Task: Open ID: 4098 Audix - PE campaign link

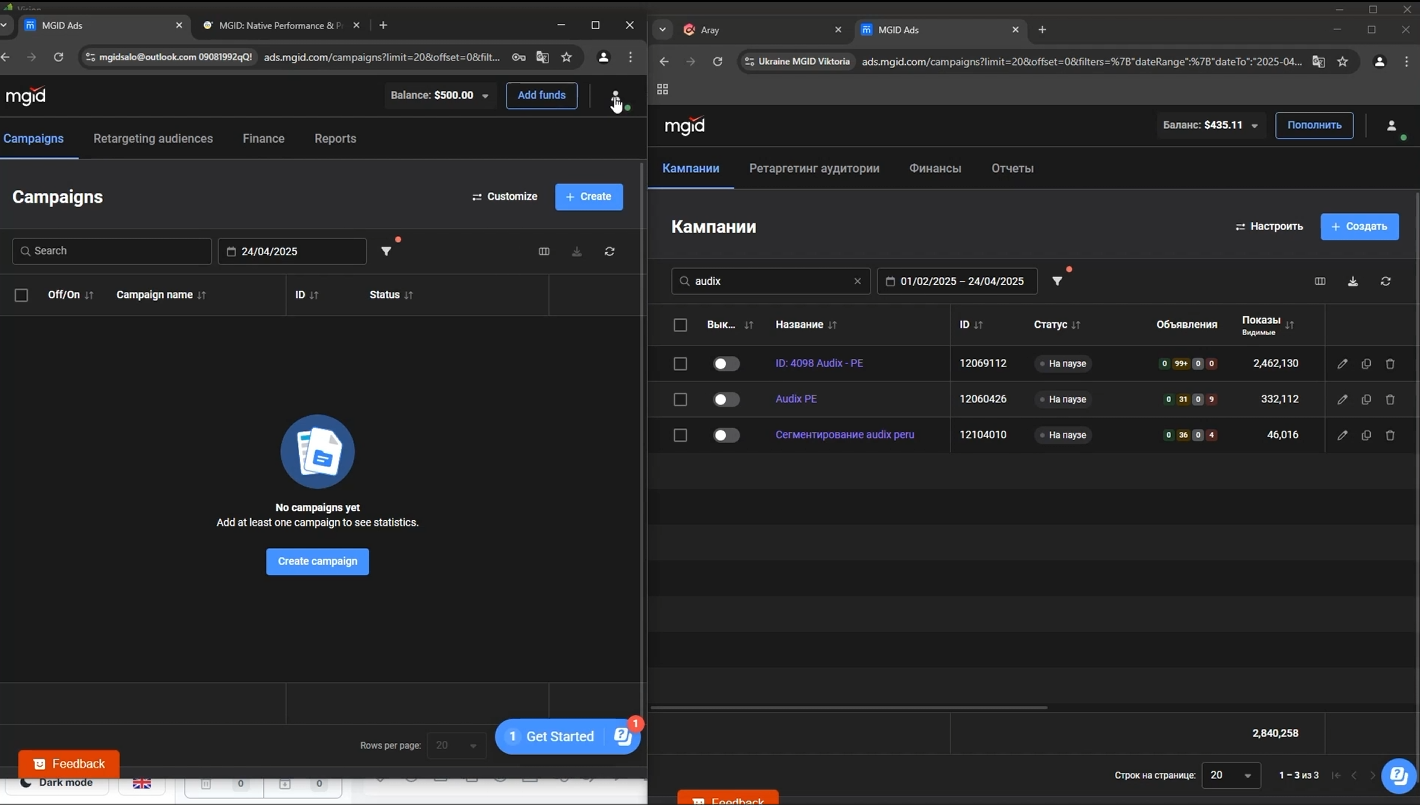Action: coord(819,364)
